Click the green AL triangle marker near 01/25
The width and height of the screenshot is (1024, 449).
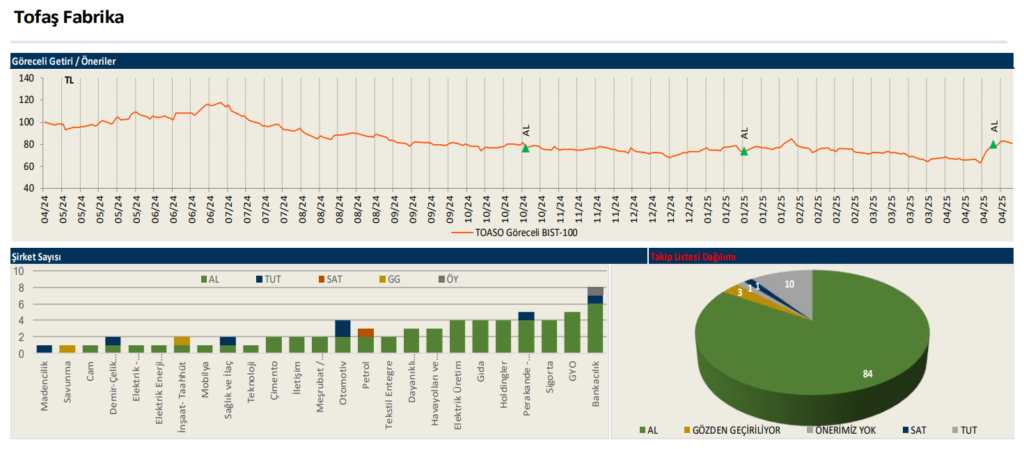pyautogui.click(x=744, y=151)
